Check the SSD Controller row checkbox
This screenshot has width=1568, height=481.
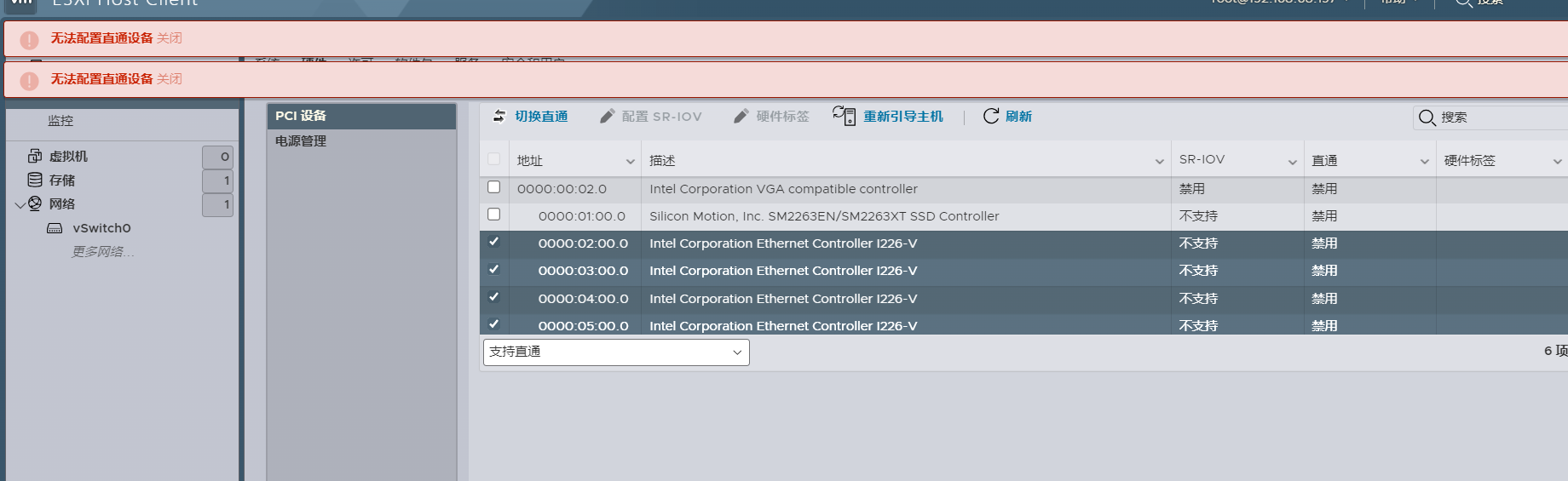tap(493, 215)
